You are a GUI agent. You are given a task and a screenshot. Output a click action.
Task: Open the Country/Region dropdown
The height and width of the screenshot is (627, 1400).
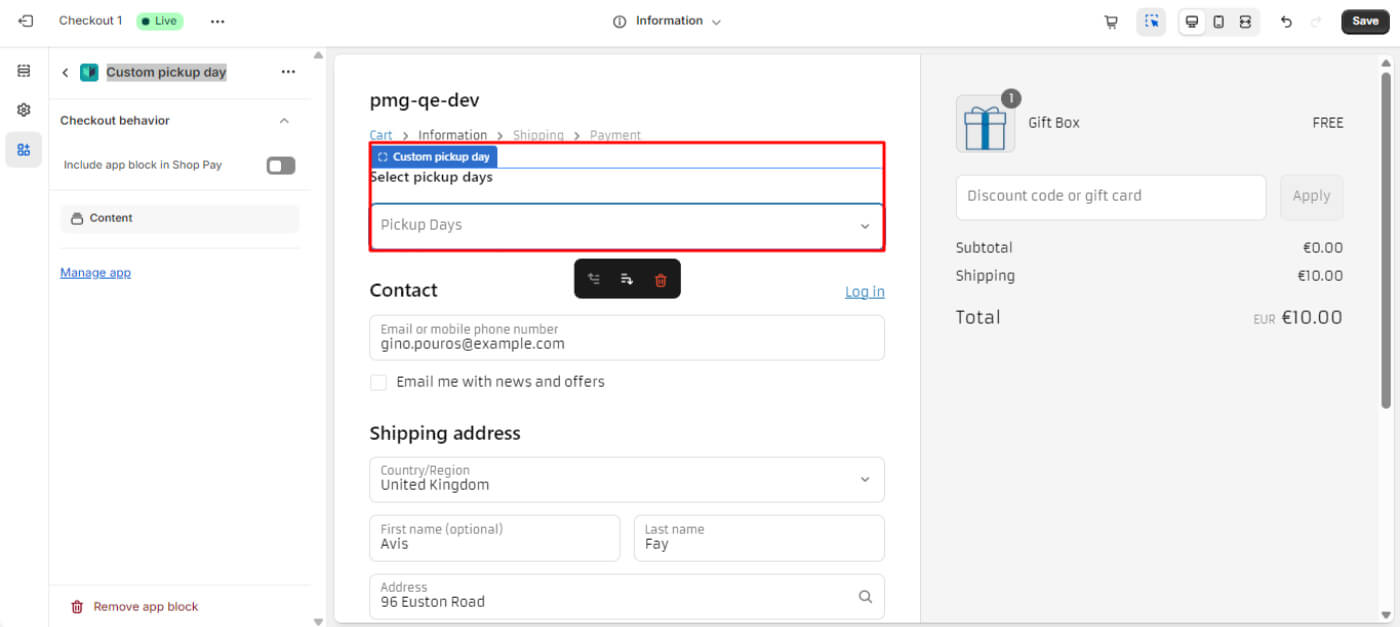pyautogui.click(x=627, y=479)
